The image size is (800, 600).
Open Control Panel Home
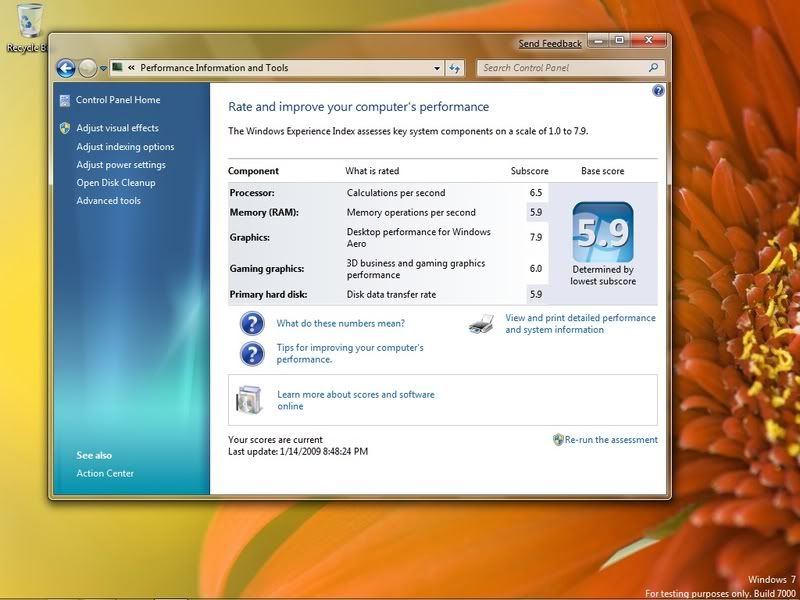[x=118, y=100]
